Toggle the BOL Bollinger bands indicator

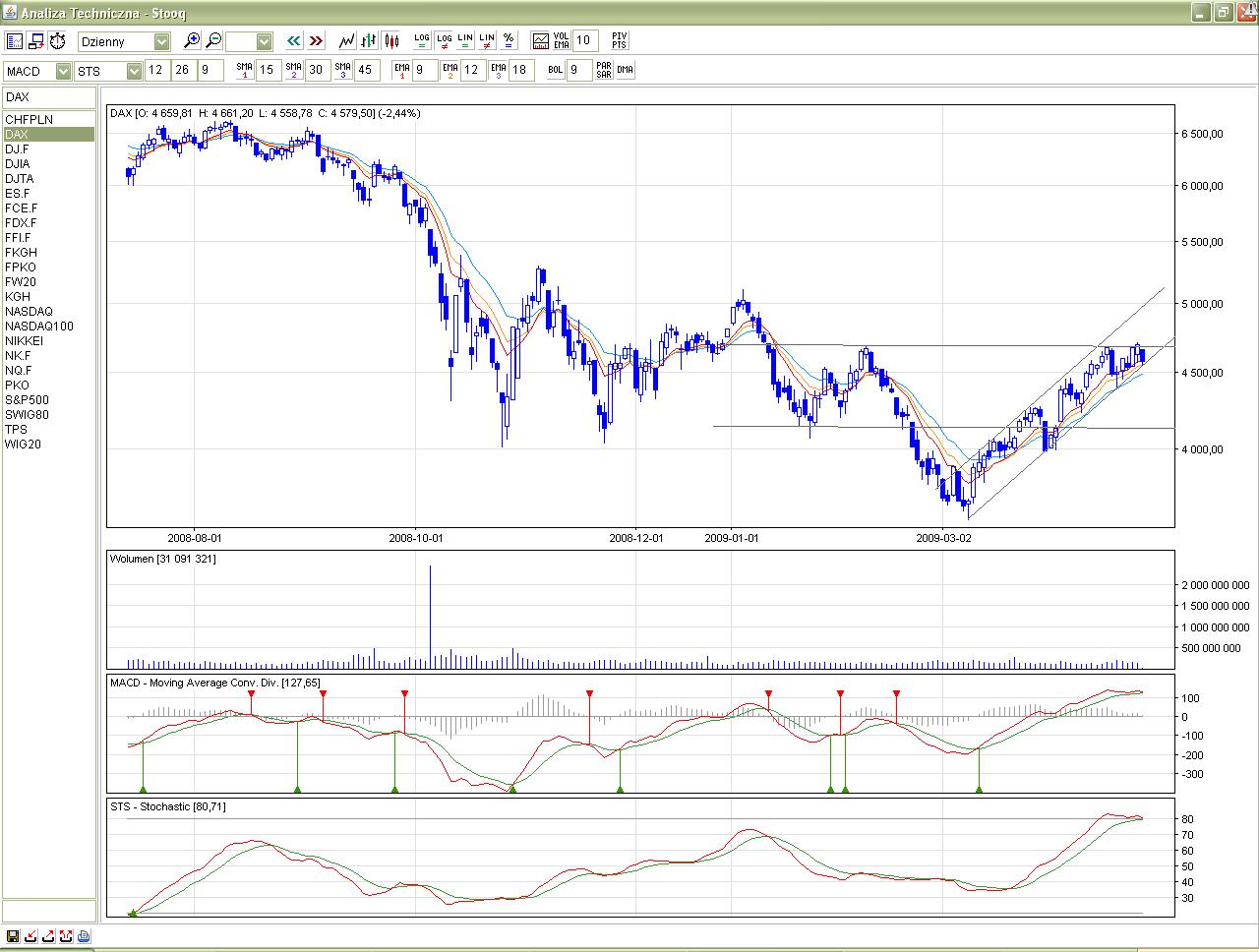(x=556, y=70)
